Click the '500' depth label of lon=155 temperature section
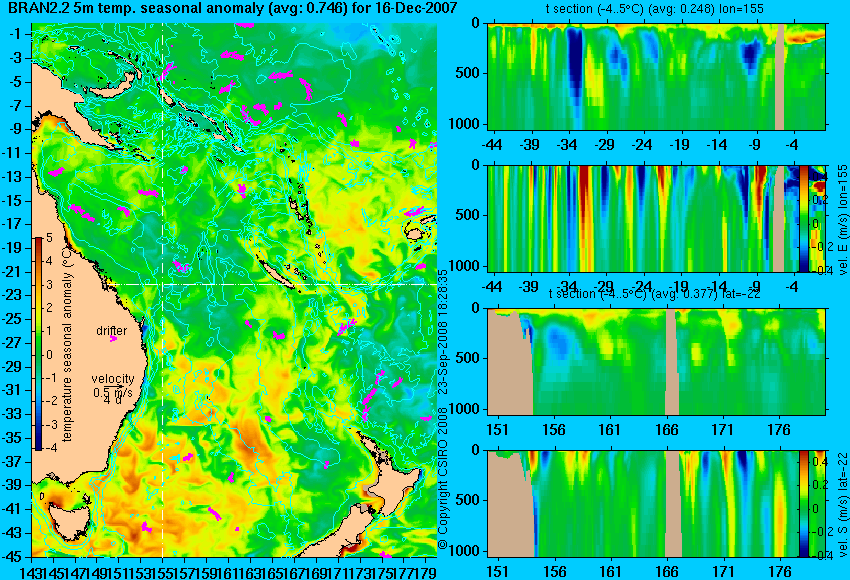The height and width of the screenshot is (580, 850). pyautogui.click(x=467, y=73)
